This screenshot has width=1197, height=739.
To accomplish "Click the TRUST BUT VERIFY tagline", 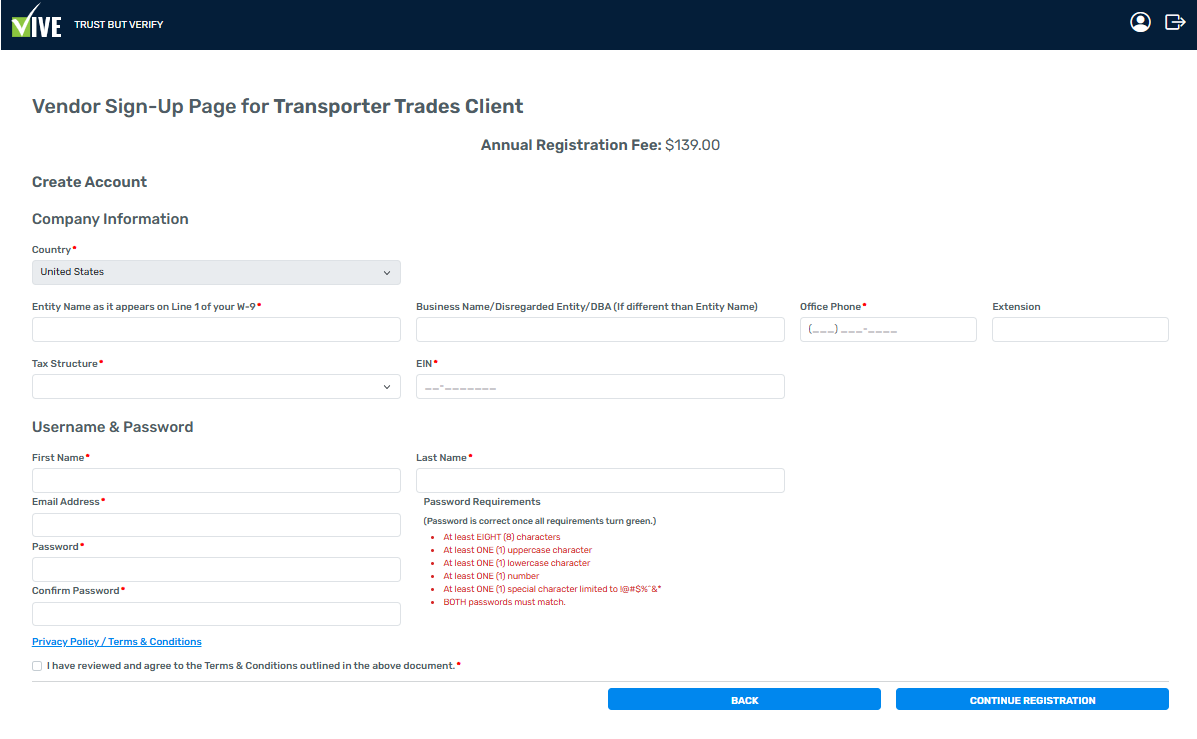I will (x=119, y=24).
